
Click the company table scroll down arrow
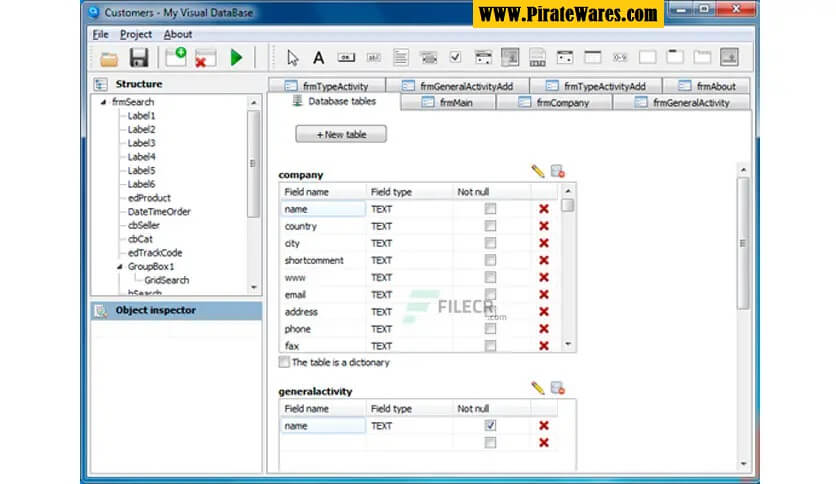tap(568, 344)
